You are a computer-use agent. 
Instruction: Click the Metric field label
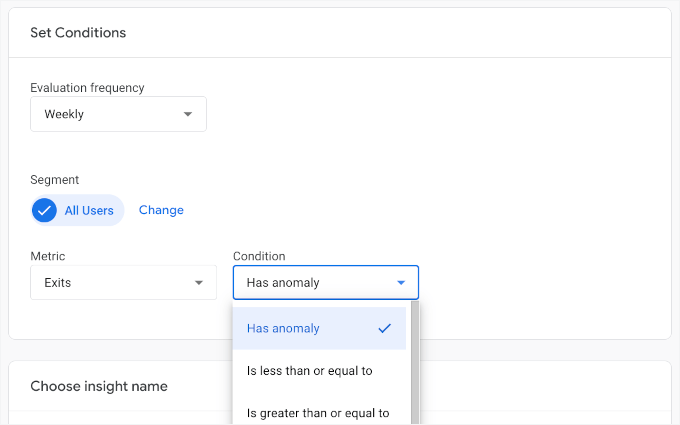tap(48, 257)
